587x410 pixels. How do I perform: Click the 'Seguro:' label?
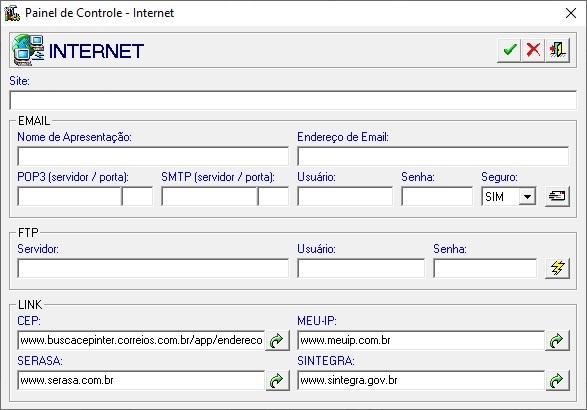click(x=499, y=177)
